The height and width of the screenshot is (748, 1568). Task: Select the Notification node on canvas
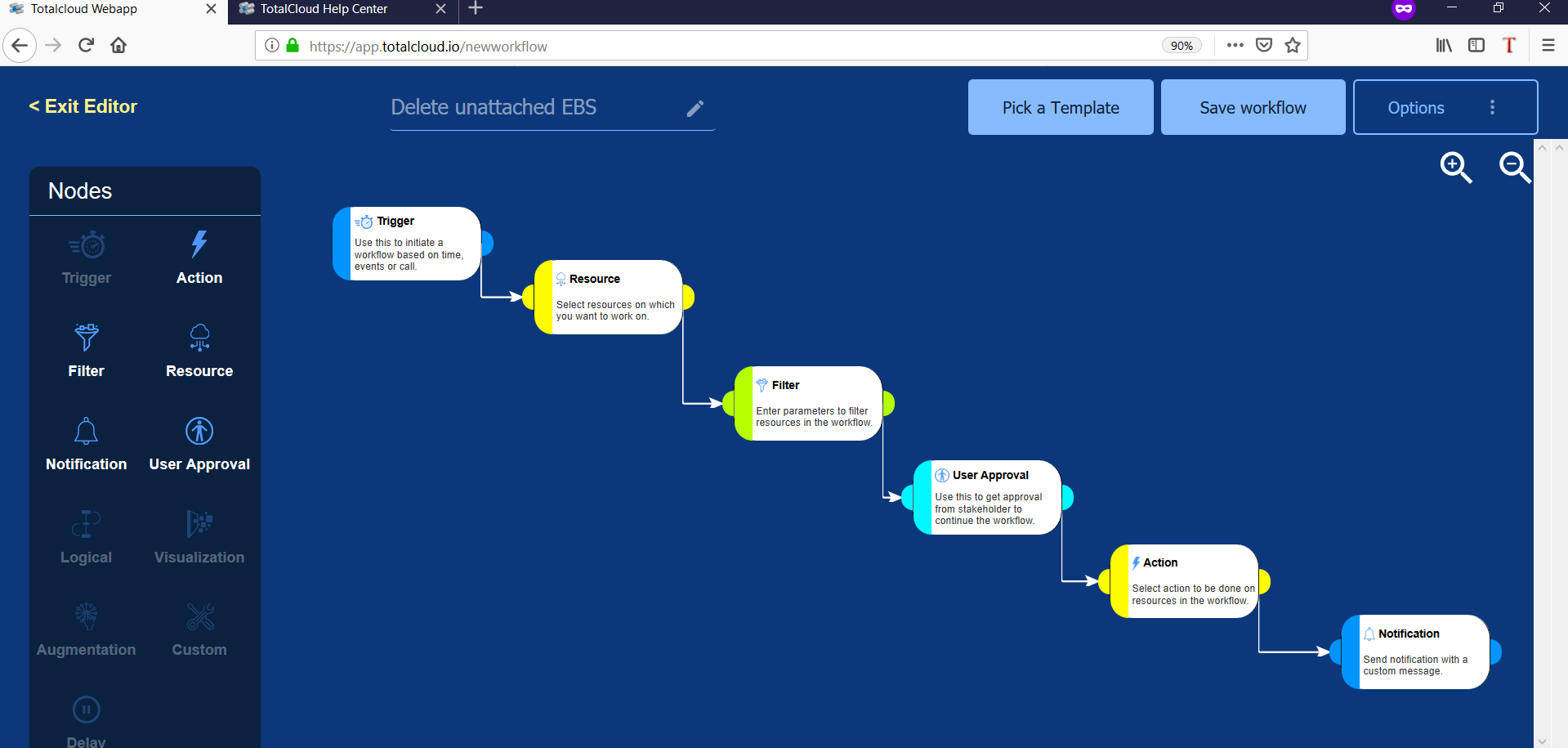pos(1415,652)
